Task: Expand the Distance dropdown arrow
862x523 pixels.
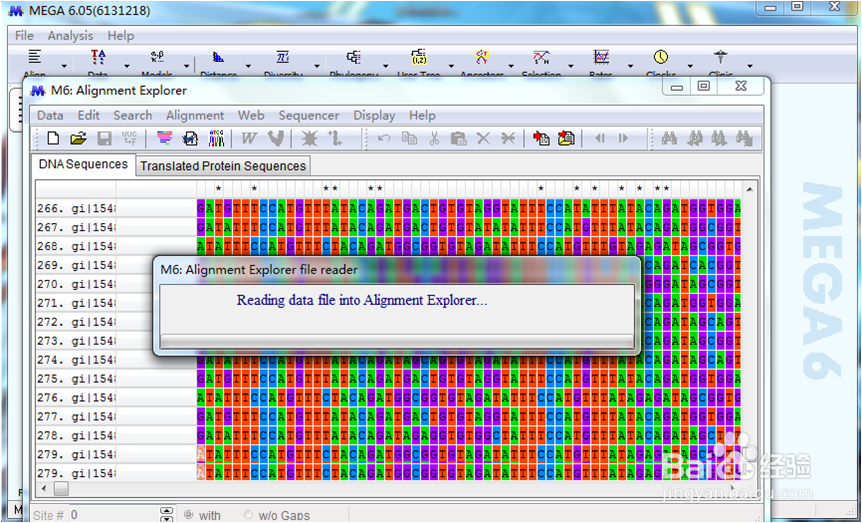Action: 248,66
